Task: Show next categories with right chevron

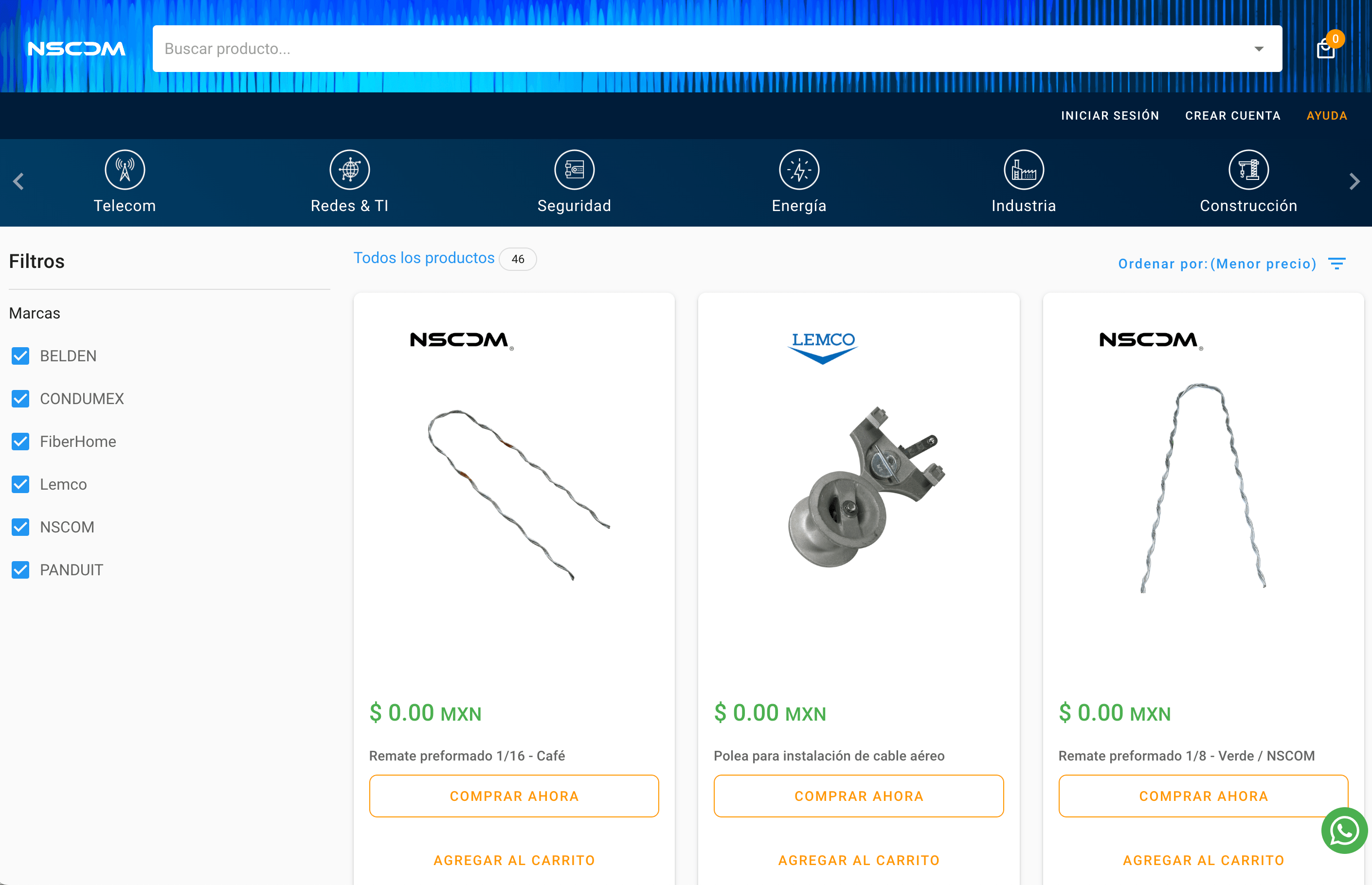Action: pos(1354,181)
